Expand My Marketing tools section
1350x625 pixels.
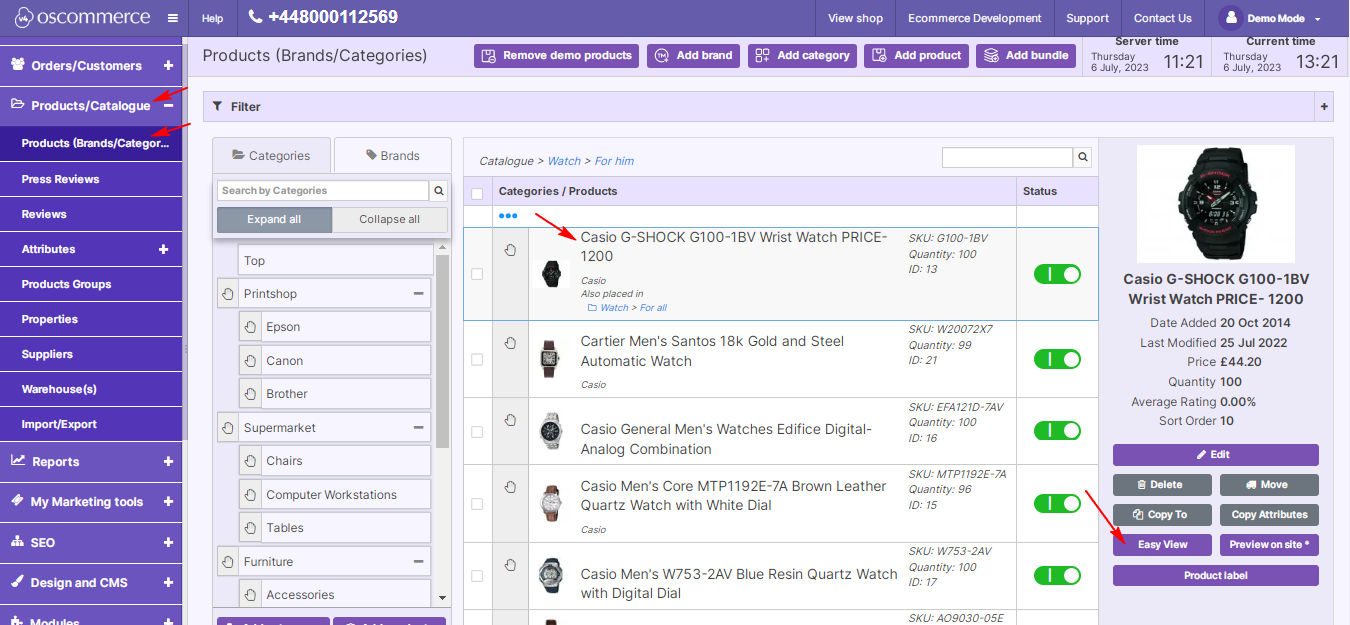pyautogui.click(x=168, y=502)
